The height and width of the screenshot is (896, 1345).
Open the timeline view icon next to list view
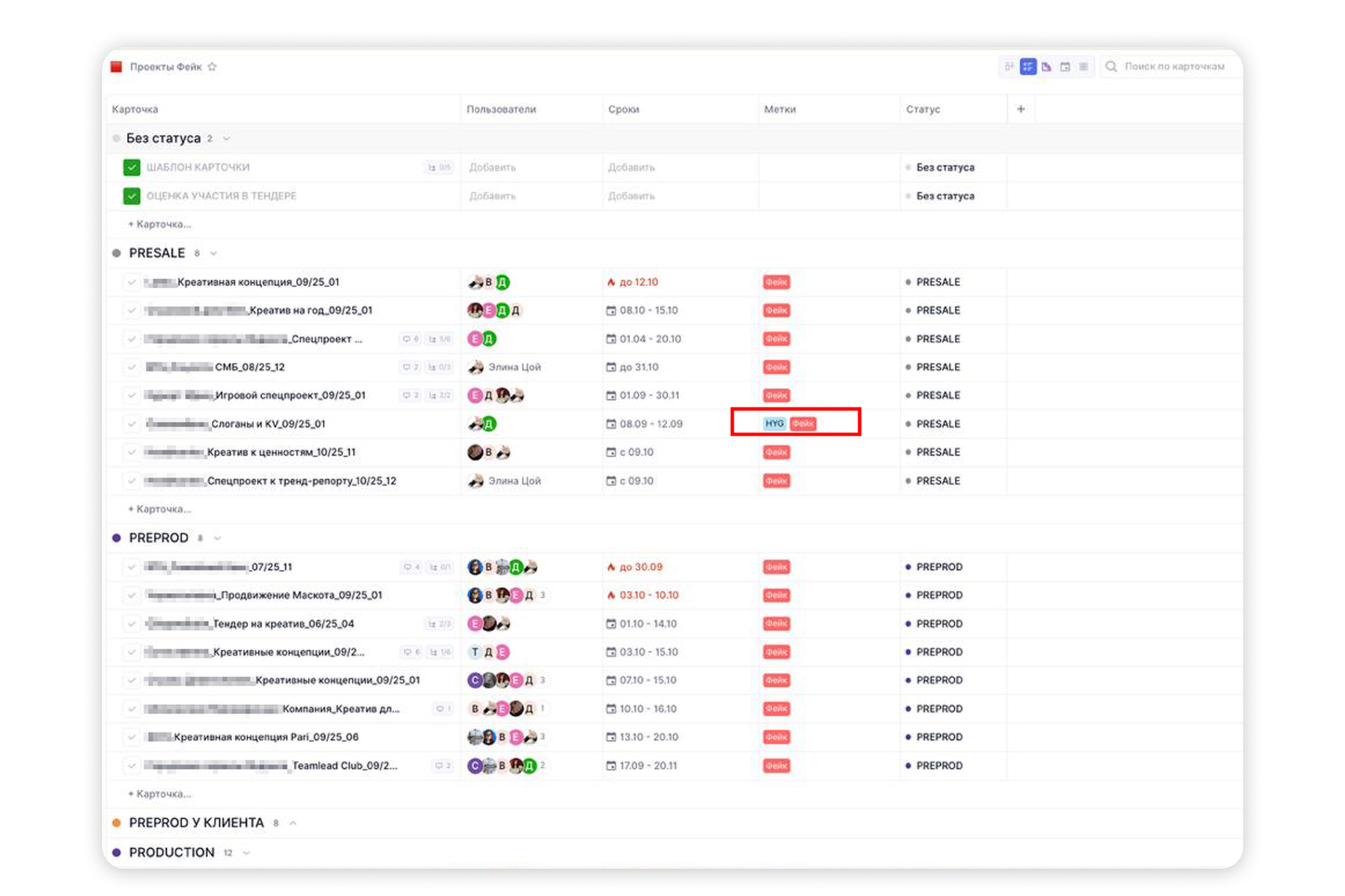coord(1046,67)
